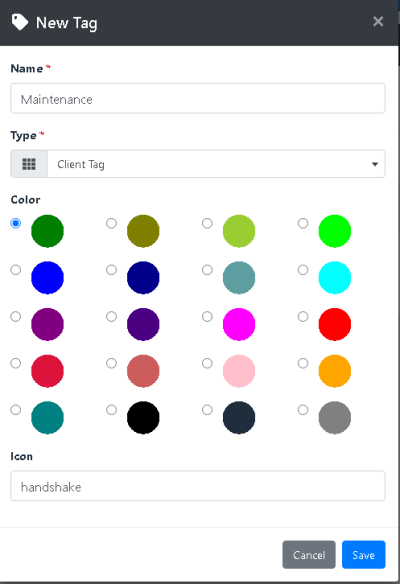Focus the Icon field containing handshake

[x=198, y=486]
